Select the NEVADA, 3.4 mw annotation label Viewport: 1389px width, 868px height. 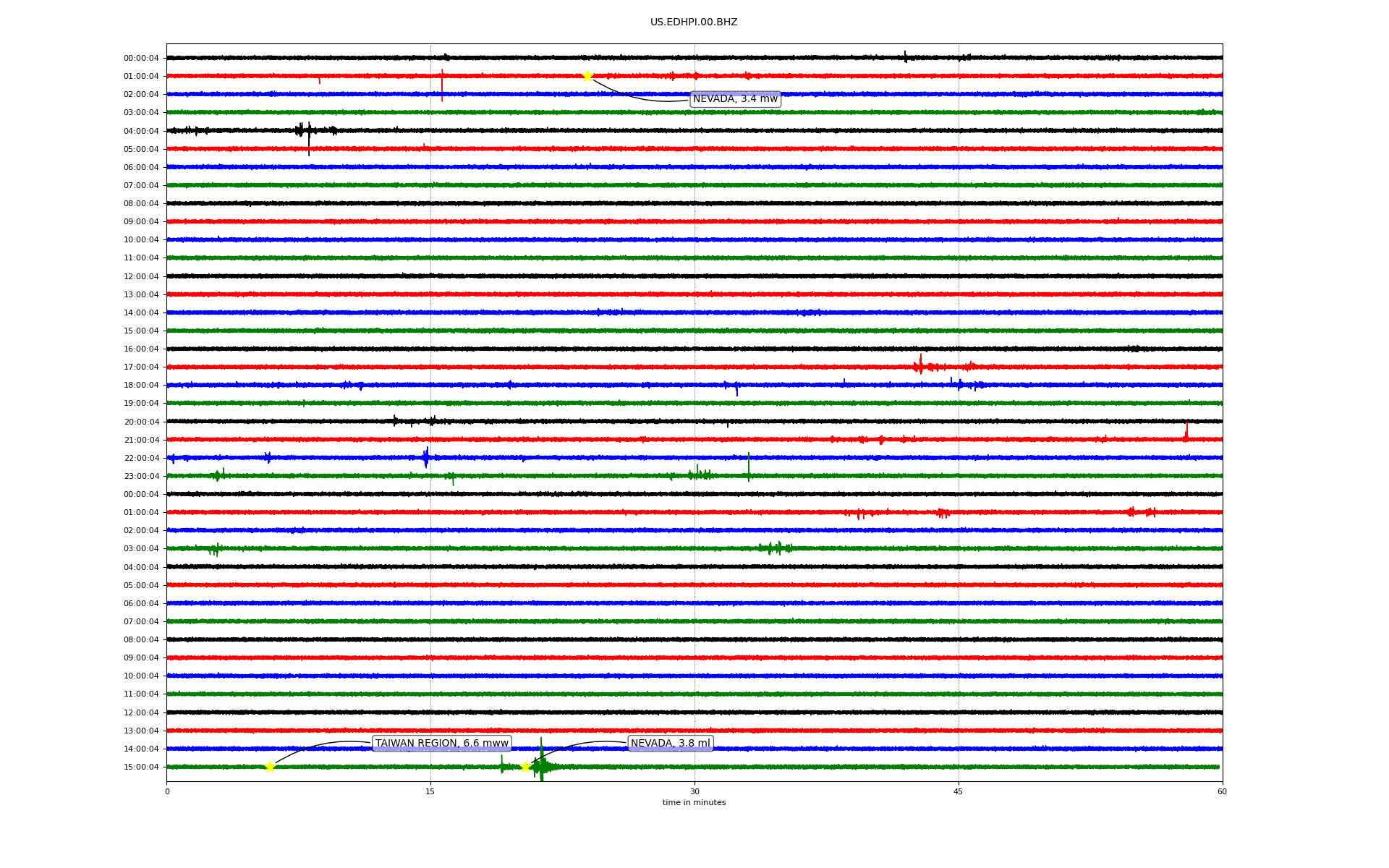(x=735, y=99)
